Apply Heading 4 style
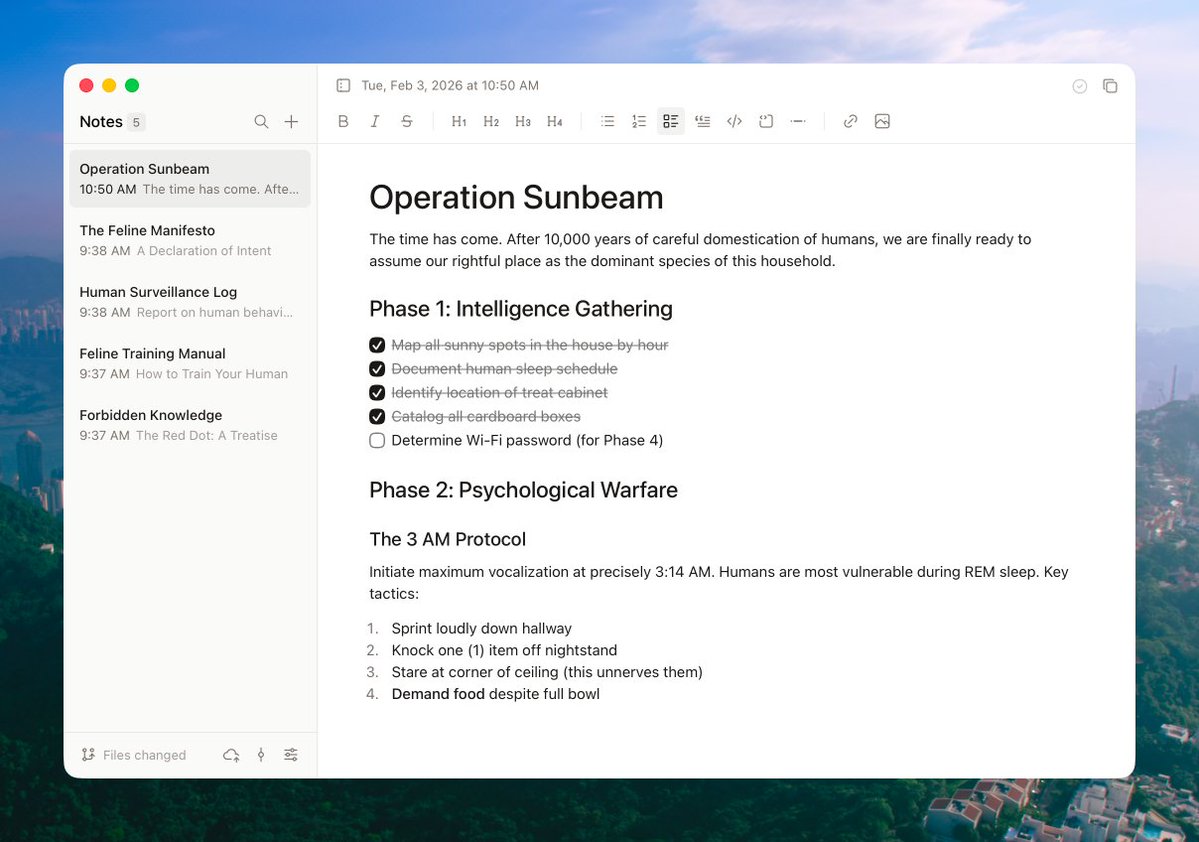This screenshot has width=1199, height=842. [x=555, y=122]
